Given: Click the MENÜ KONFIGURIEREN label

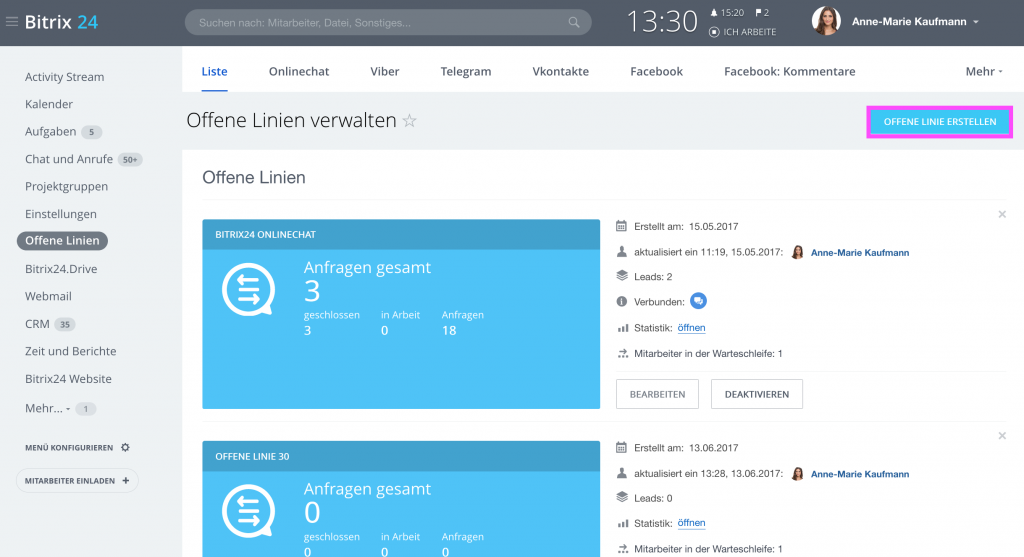Looking at the screenshot, I should 69,447.
